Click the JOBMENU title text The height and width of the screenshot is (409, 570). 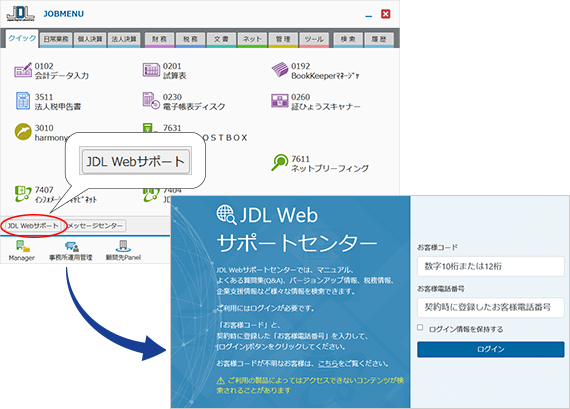(x=64, y=14)
